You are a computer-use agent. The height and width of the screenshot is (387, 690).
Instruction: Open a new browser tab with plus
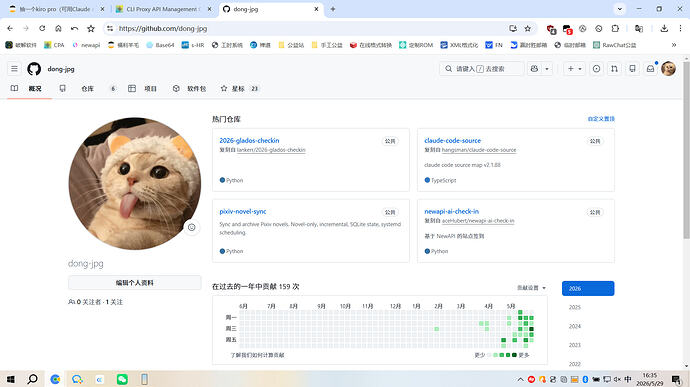click(333, 9)
